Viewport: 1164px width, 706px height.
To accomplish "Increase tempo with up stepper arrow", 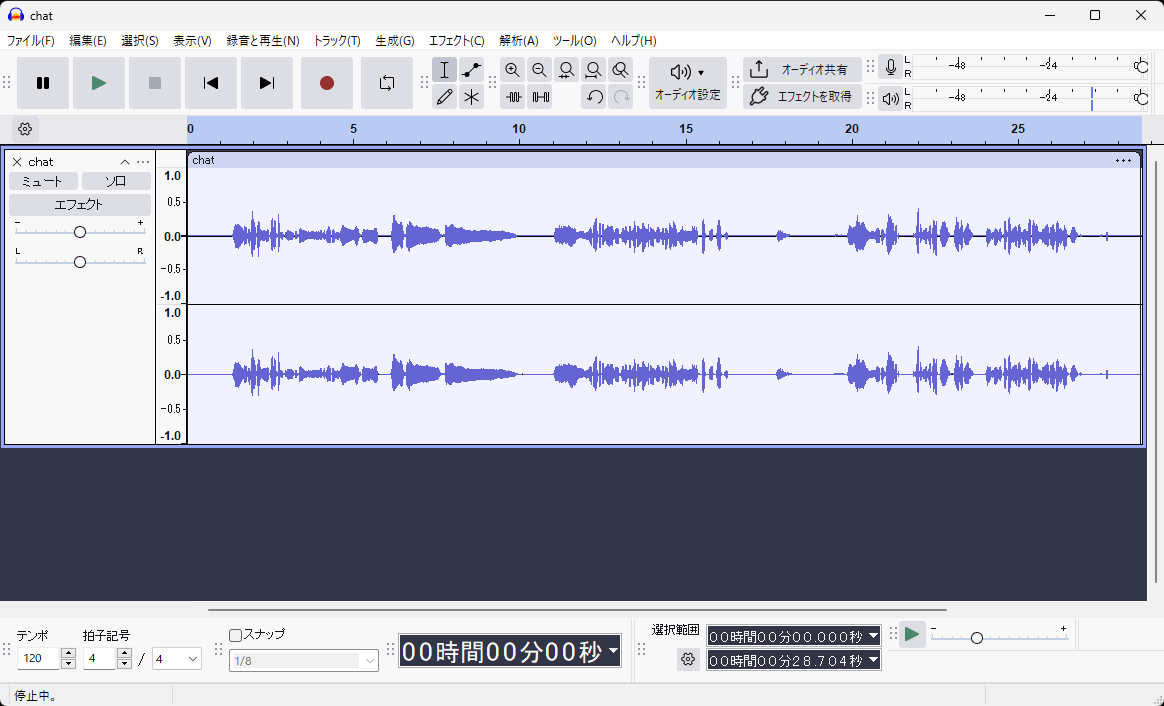I will (x=68, y=653).
